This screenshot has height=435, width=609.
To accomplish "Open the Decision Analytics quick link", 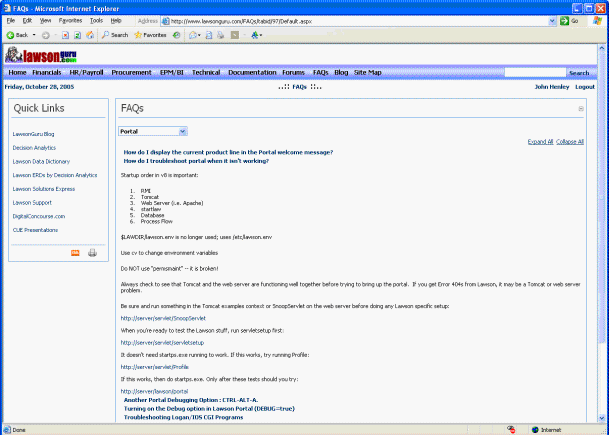I will (34, 148).
